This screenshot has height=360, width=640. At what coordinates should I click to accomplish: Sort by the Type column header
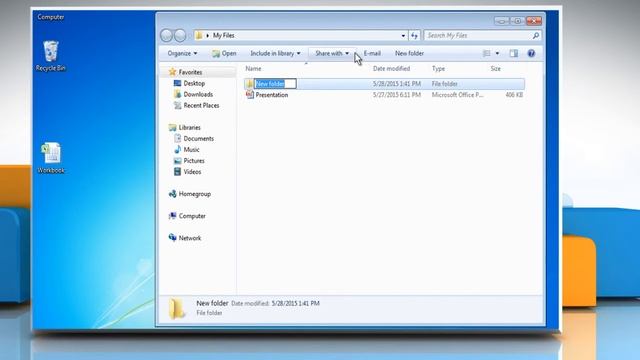pos(438,69)
